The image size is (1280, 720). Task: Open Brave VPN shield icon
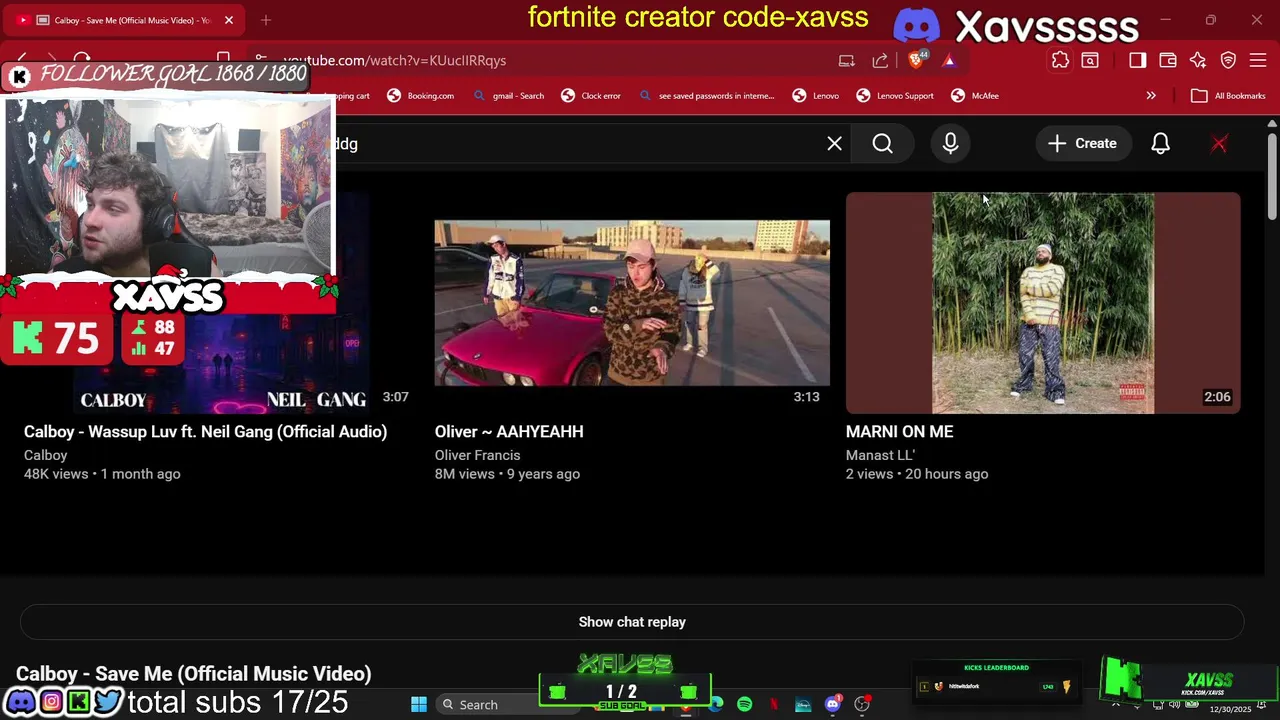[x=1228, y=60]
